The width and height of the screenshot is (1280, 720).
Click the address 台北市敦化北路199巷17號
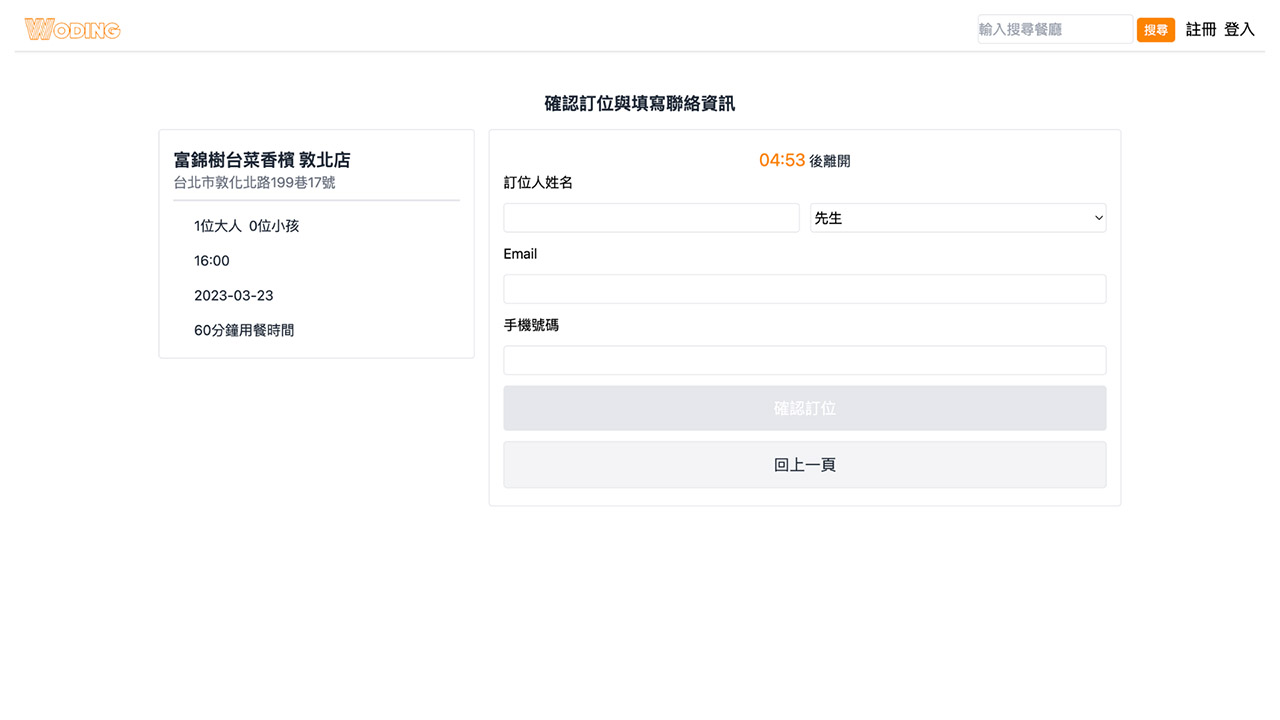[x=254, y=183]
